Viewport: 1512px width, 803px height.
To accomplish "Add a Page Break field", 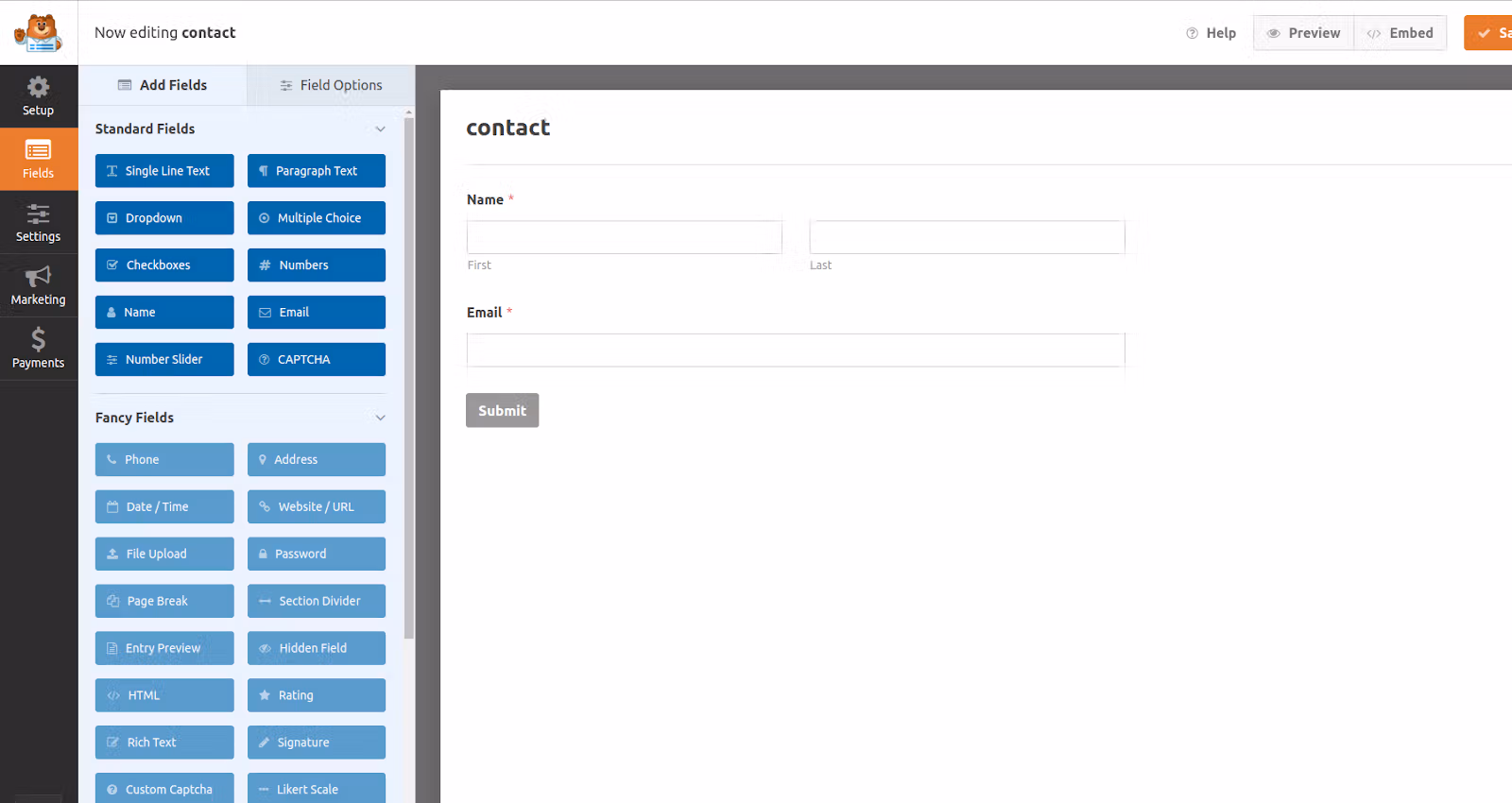I will coord(164,602).
